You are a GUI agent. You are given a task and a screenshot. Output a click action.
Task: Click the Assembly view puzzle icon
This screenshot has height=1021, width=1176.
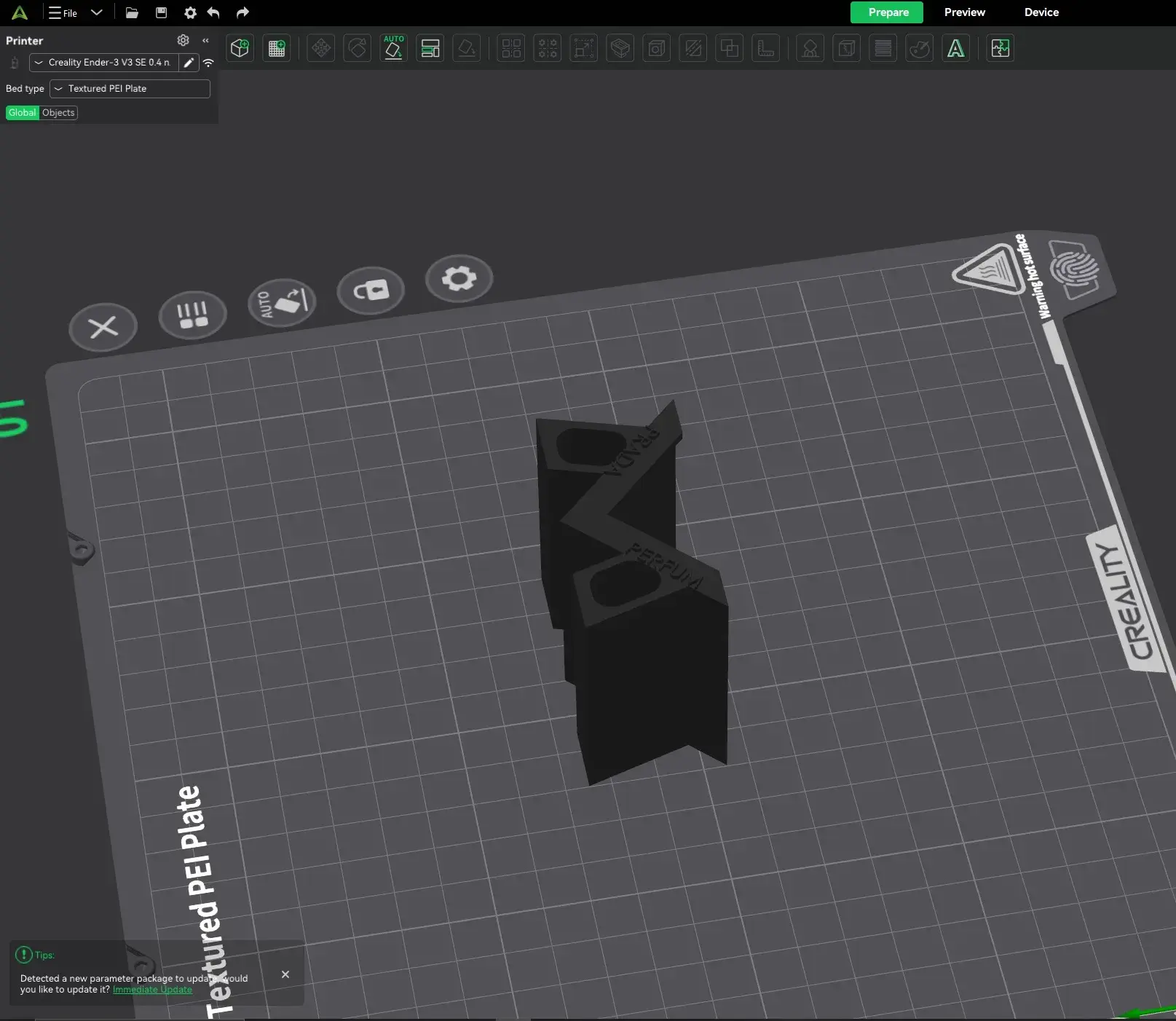1001,49
